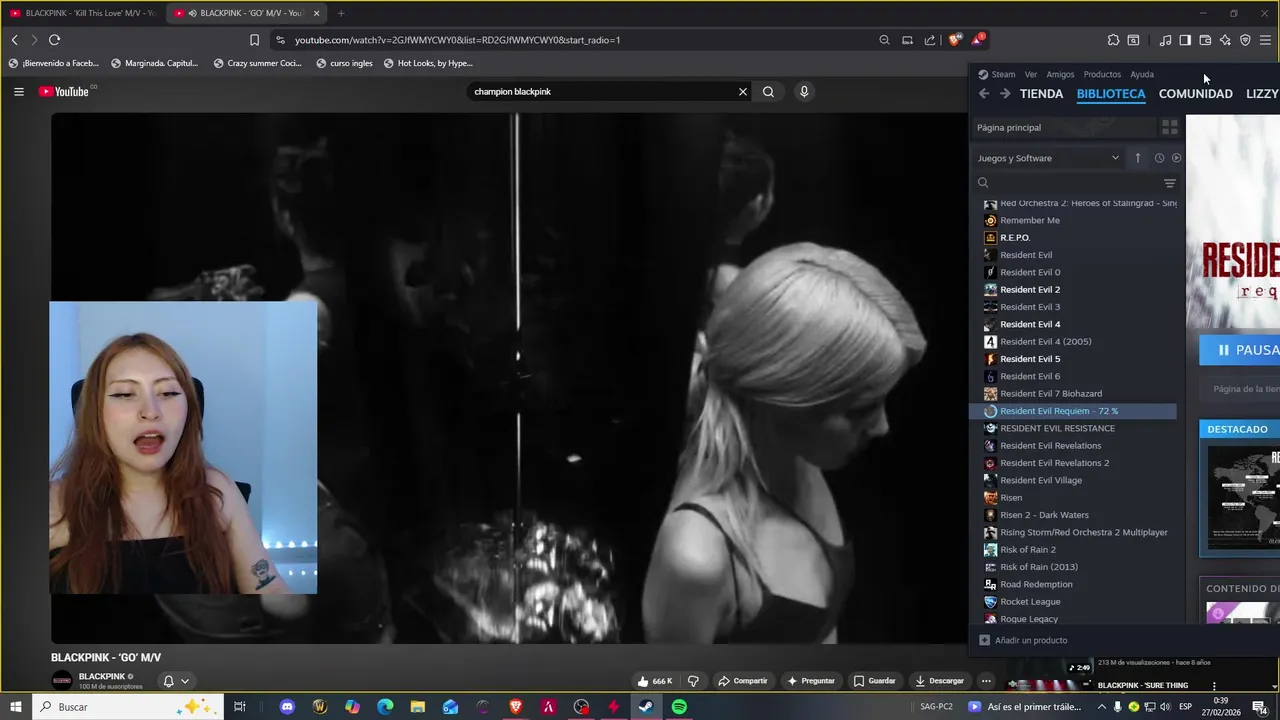Select Risk of Rain 2 game

pos(1073,550)
